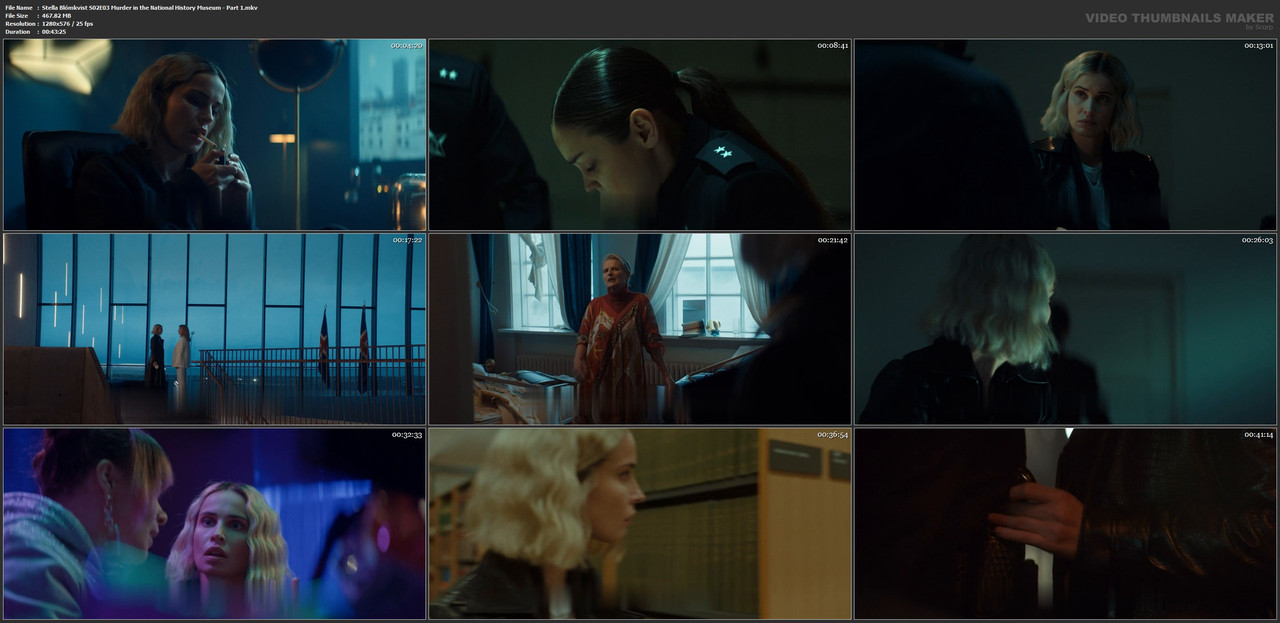The height and width of the screenshot is (623, 1280).
Task: Open the thumbnail stamped 00:13:01
Action: point(1065,135)
